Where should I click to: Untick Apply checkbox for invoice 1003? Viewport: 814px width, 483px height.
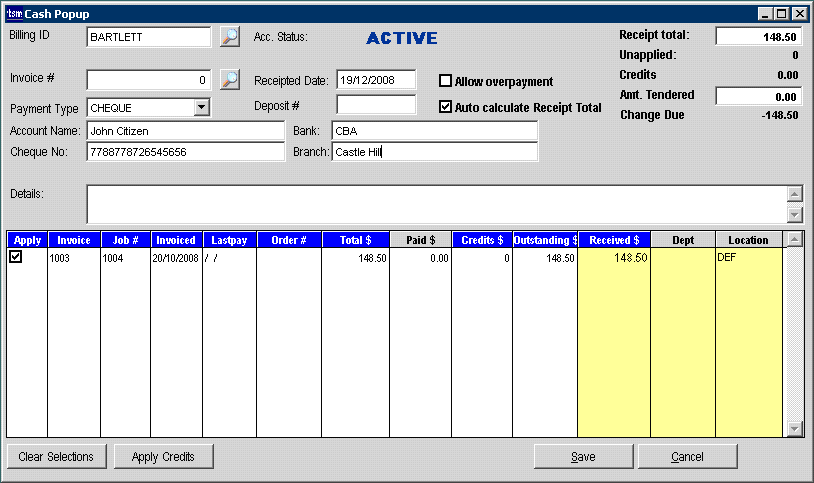pos(15,258)
